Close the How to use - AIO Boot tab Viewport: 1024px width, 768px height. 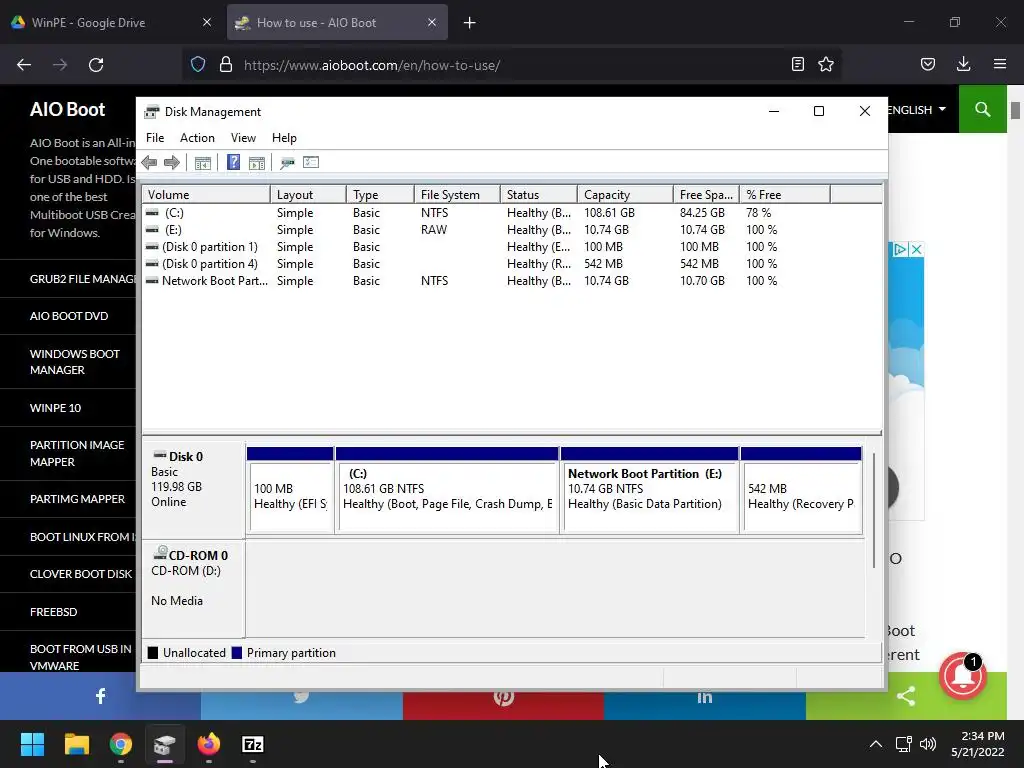(432, 22)
